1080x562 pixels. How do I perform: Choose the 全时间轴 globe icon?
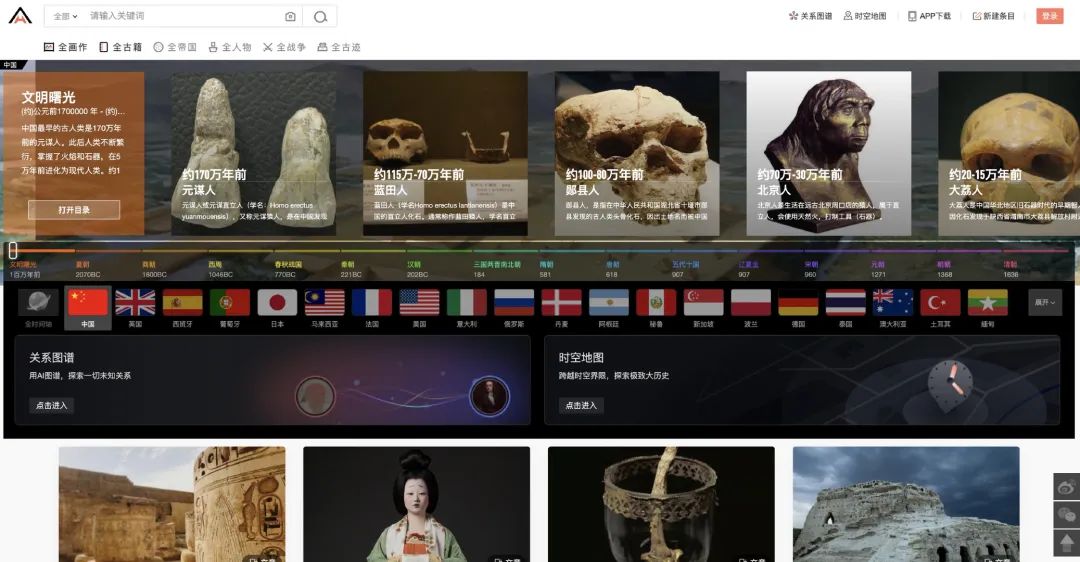point(38,303)
